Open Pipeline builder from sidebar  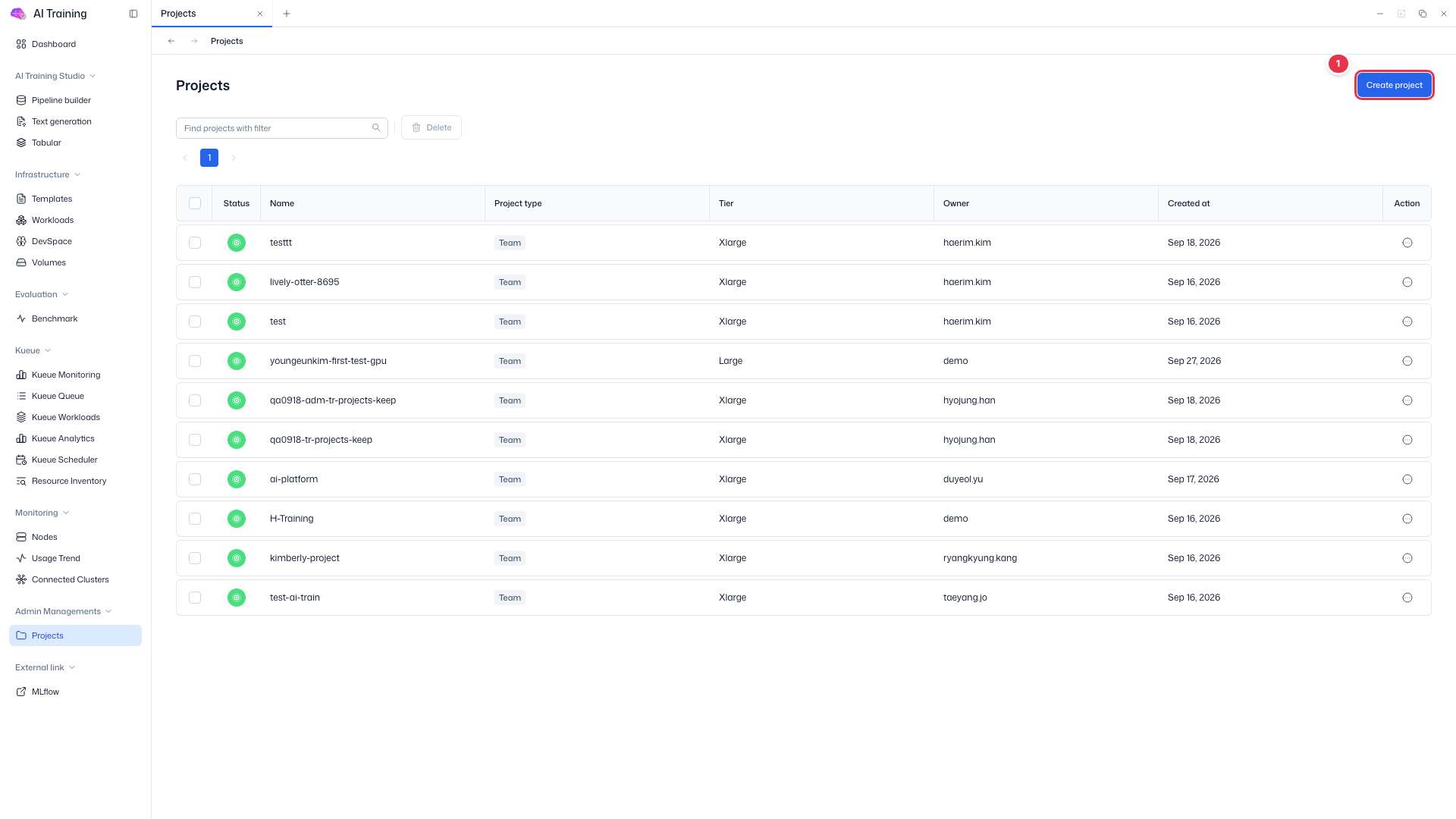[75, 100]
